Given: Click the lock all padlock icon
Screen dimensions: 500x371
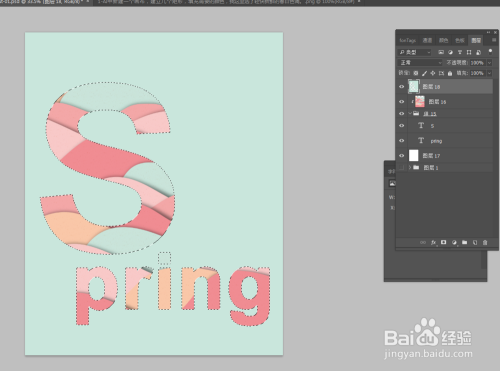Looking at the screenshot, I should pos(450,73).
